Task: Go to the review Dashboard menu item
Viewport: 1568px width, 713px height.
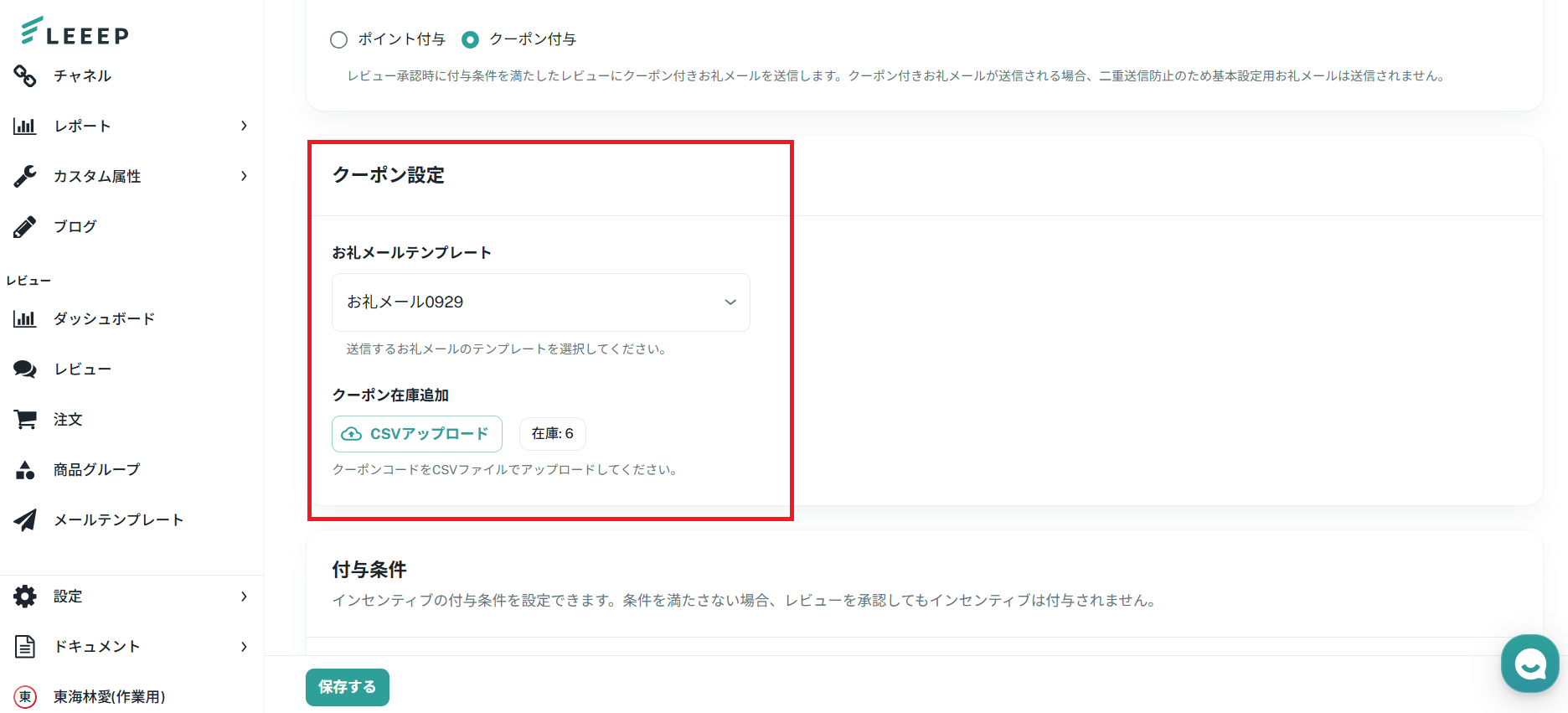Action: coord(104,319)
